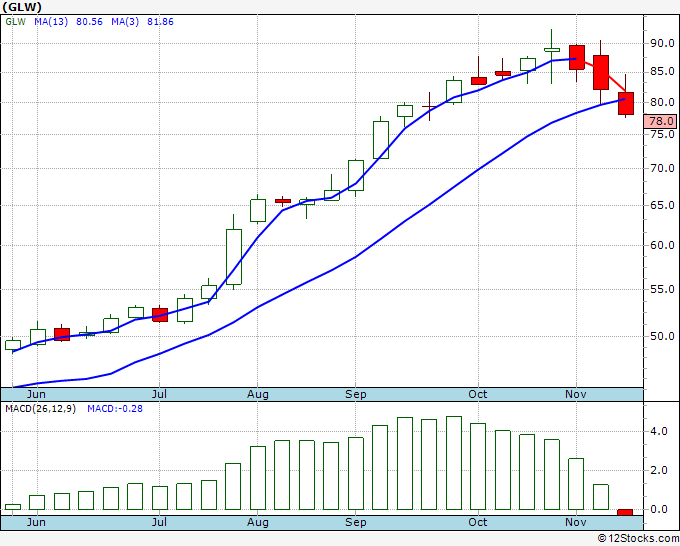Viewport: 680px width, 546px height.
Task: Click Nov on the MACD panel time axis
Action: point(576,522)
